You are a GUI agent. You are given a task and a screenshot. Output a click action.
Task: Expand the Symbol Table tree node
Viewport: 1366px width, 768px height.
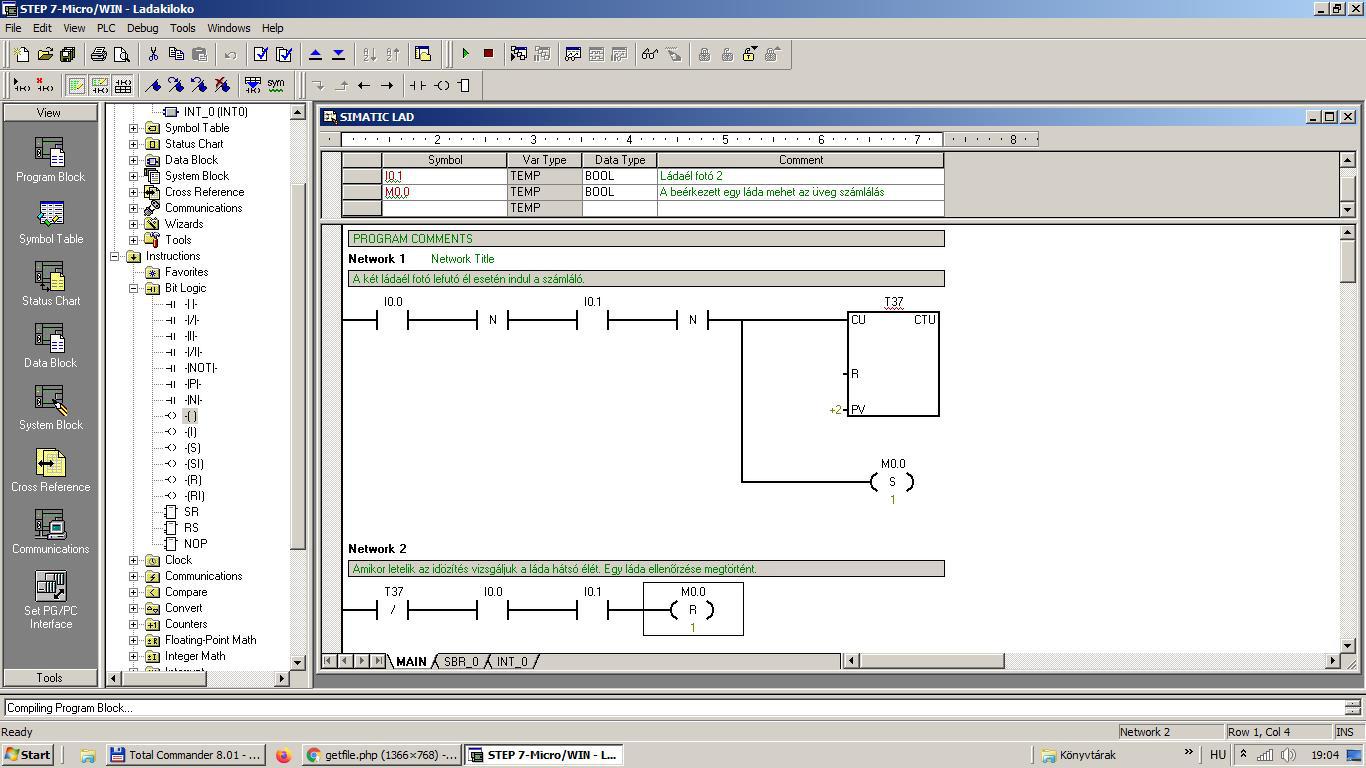click(134, 128)
